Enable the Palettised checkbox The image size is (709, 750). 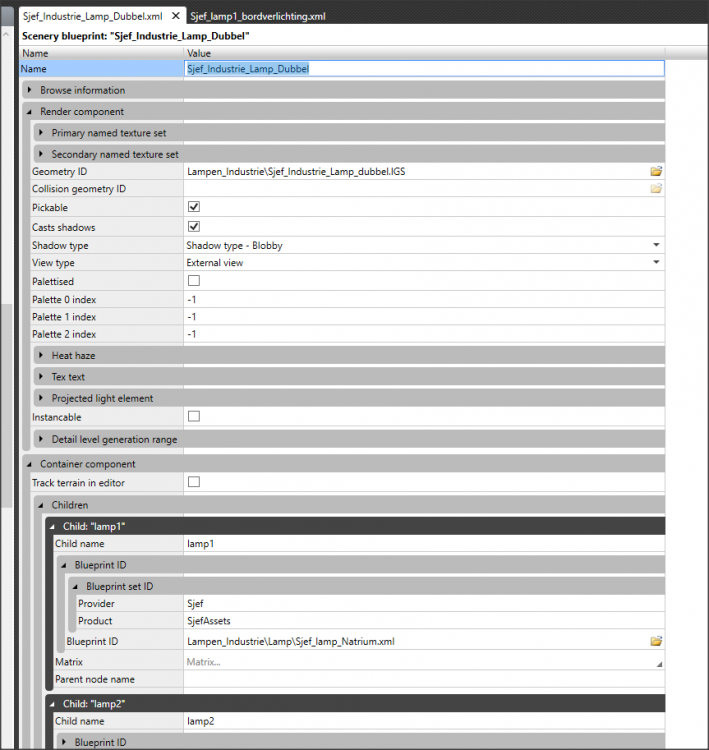pyautogui.click(x=194, y=282)
